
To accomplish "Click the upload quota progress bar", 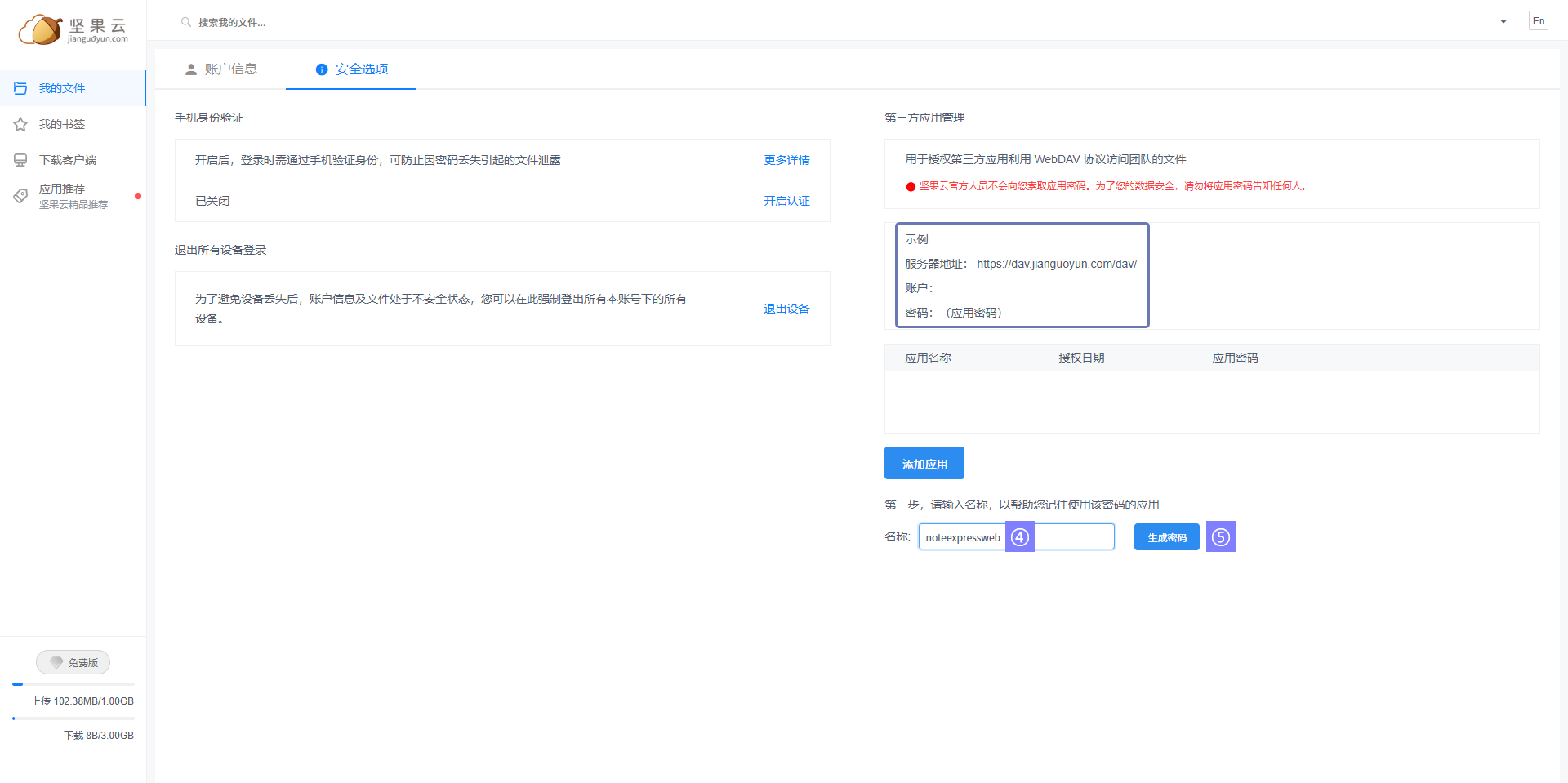I will 73,684.
